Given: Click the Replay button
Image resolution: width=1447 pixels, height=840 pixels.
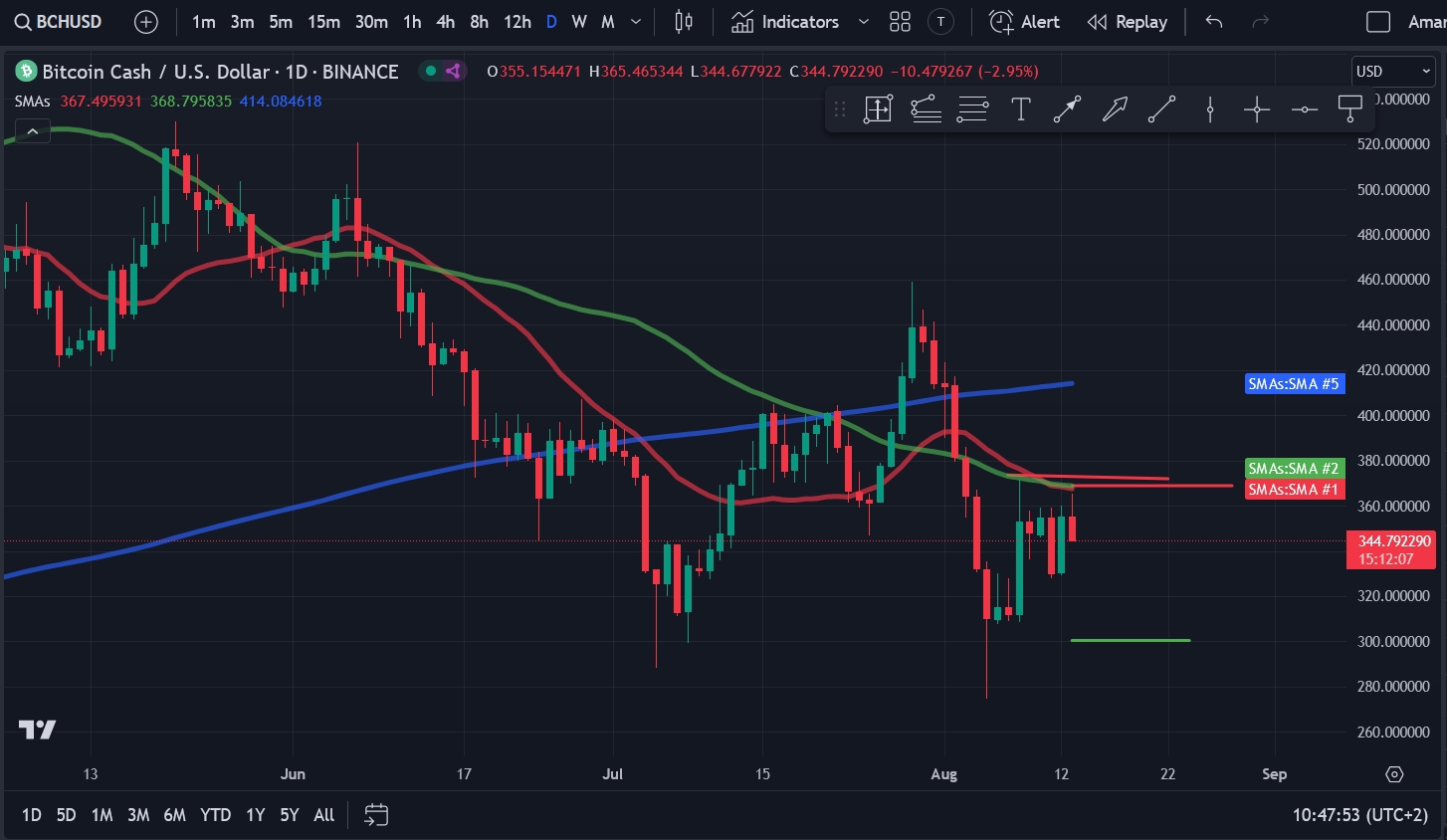Looking at the screenshot, I should (x=1127, y=22).
